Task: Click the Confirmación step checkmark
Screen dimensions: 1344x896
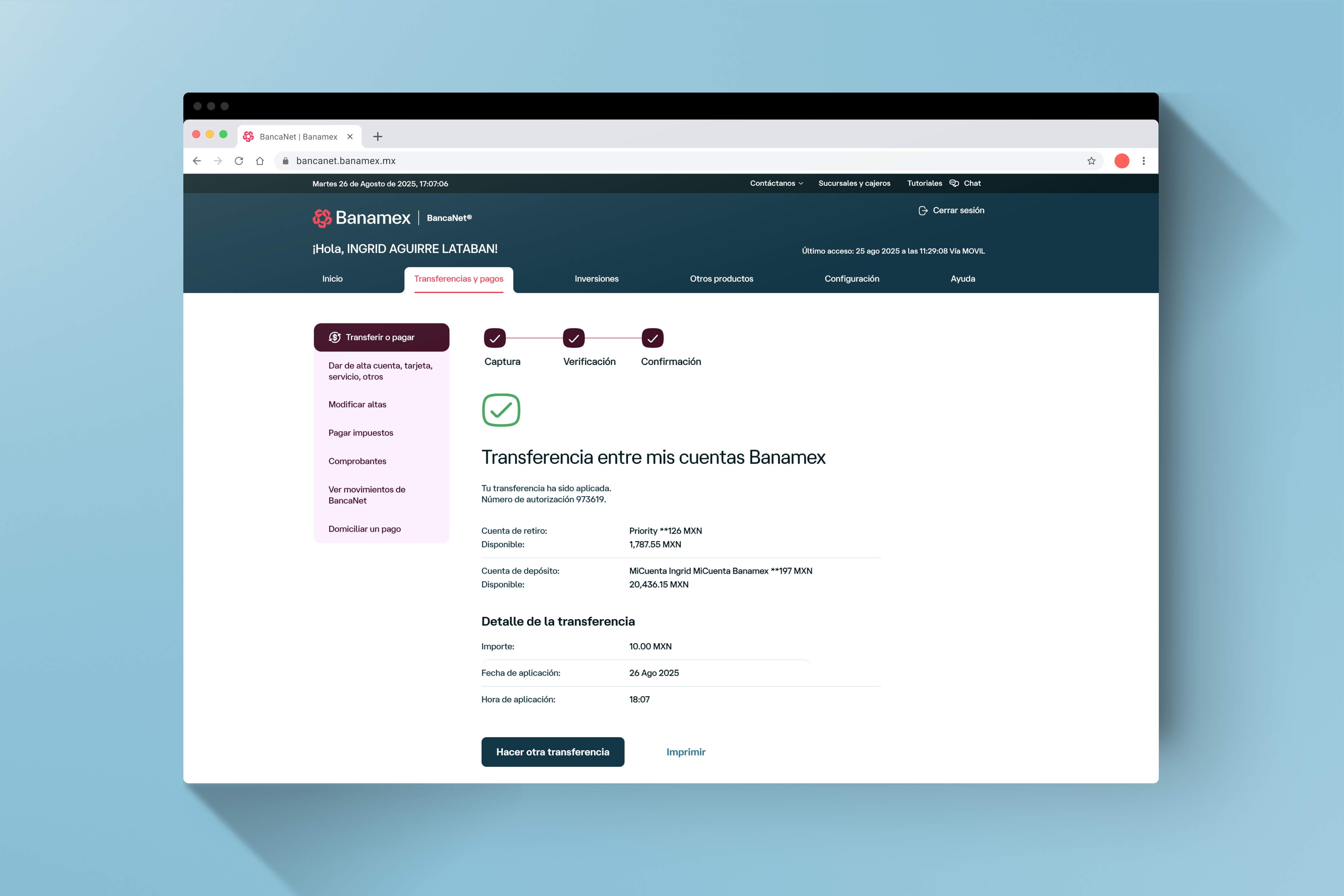Action: click(652, 338)
